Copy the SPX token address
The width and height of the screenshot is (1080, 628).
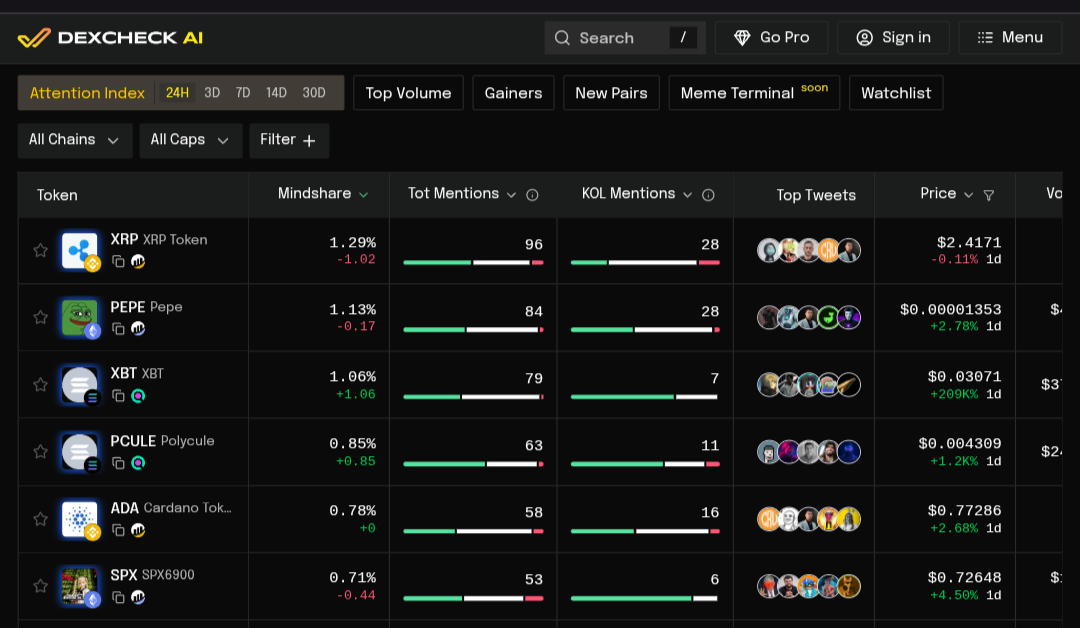pyautogui.click(x=118, y=597)
